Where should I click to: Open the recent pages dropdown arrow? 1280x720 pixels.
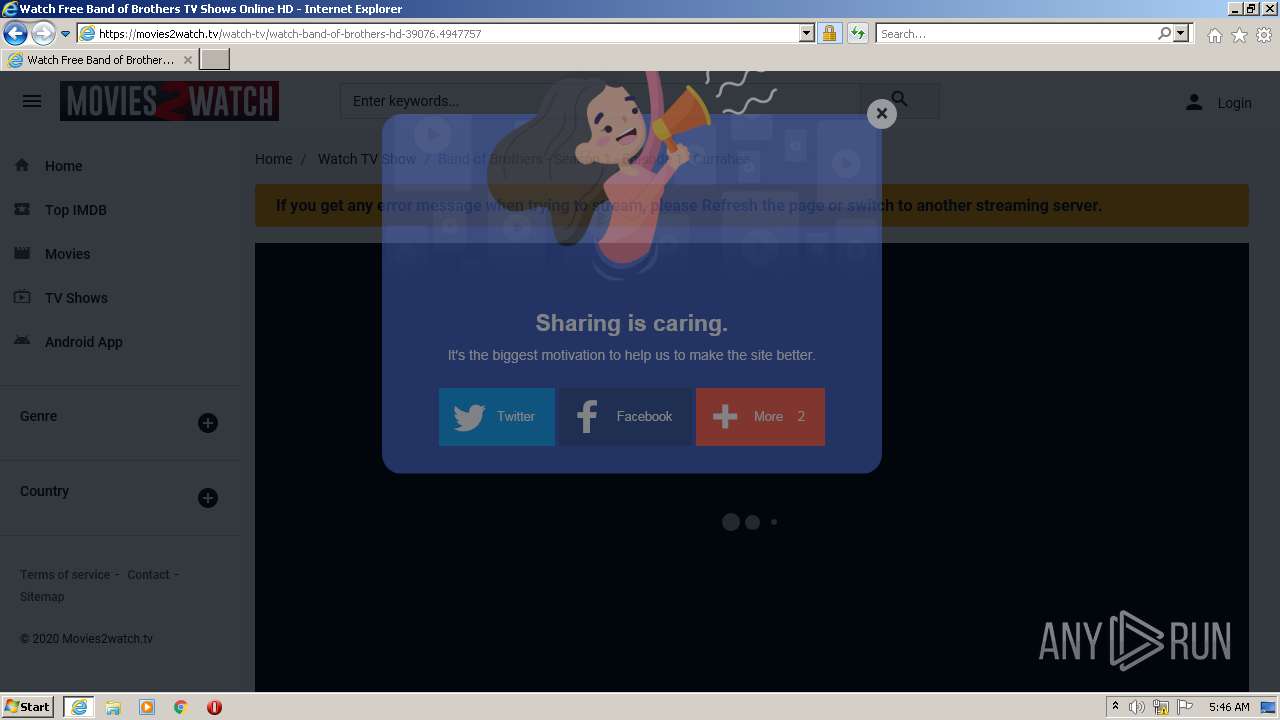pos(65,33)
